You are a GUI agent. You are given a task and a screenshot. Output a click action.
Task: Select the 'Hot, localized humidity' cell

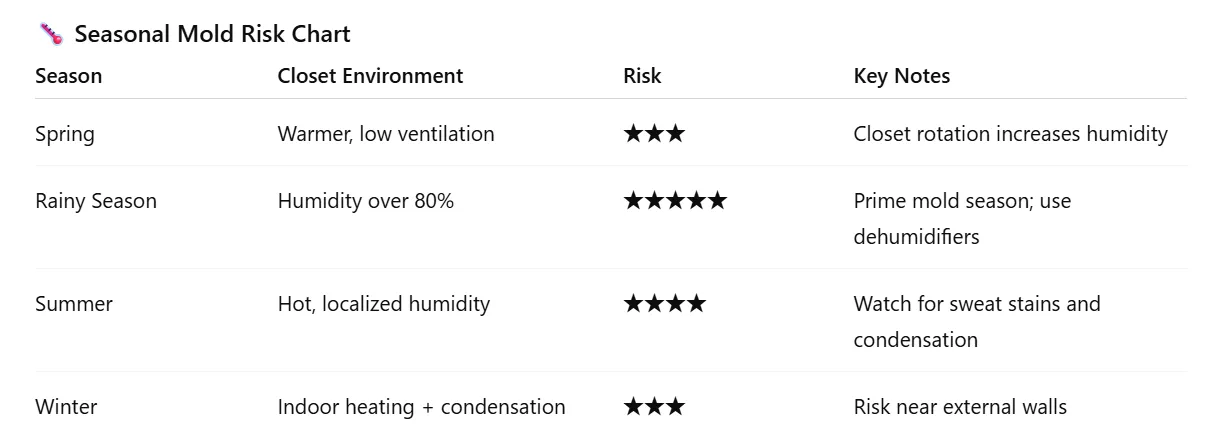click(x=384, y=303)
